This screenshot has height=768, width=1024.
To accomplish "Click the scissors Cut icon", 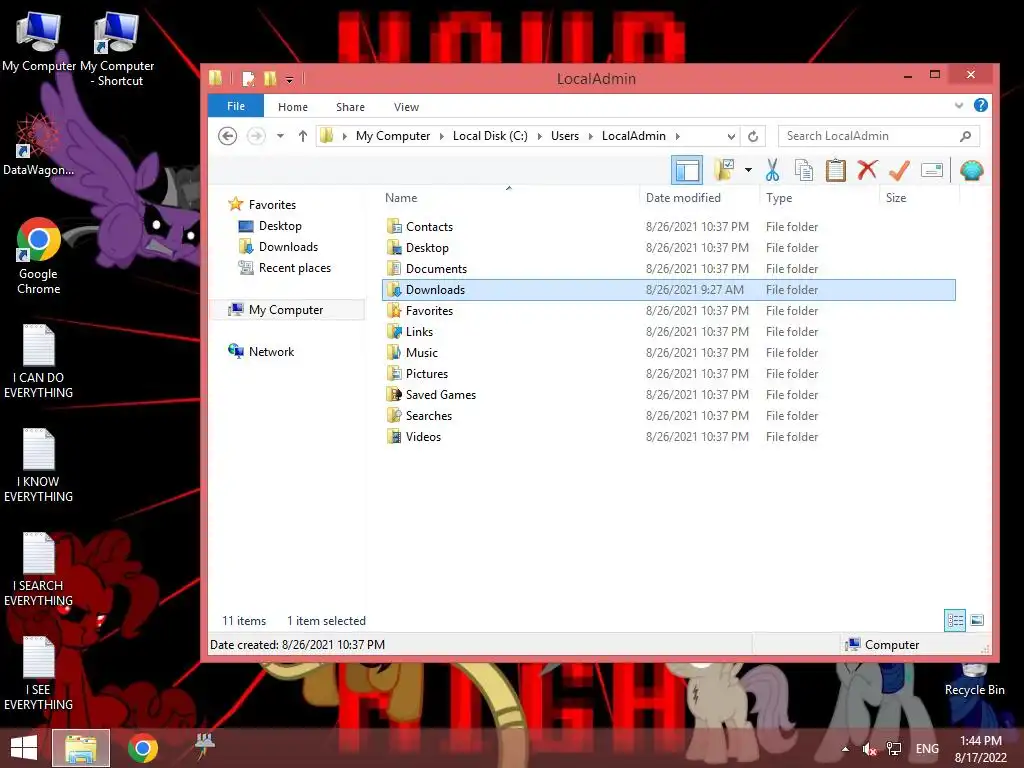I will [772, 170].
